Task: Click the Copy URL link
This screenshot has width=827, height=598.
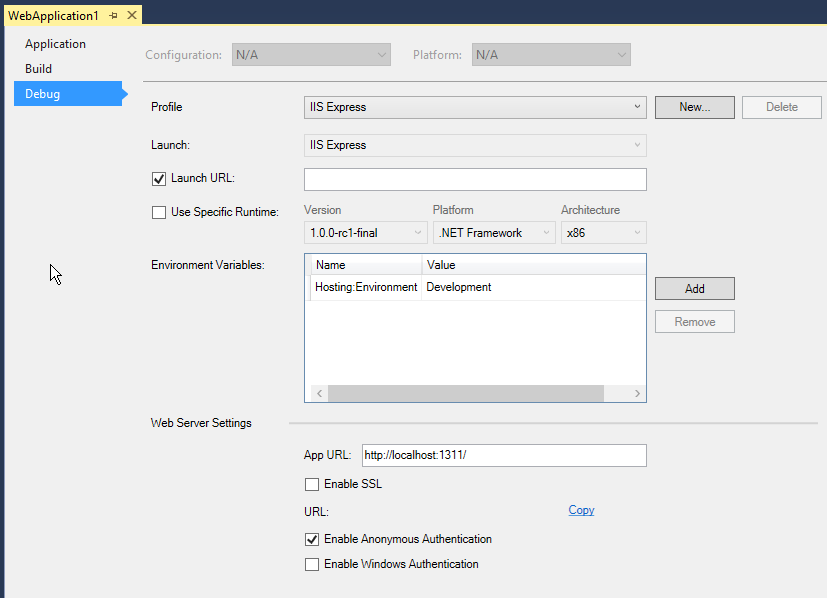Action: [581, 510]
